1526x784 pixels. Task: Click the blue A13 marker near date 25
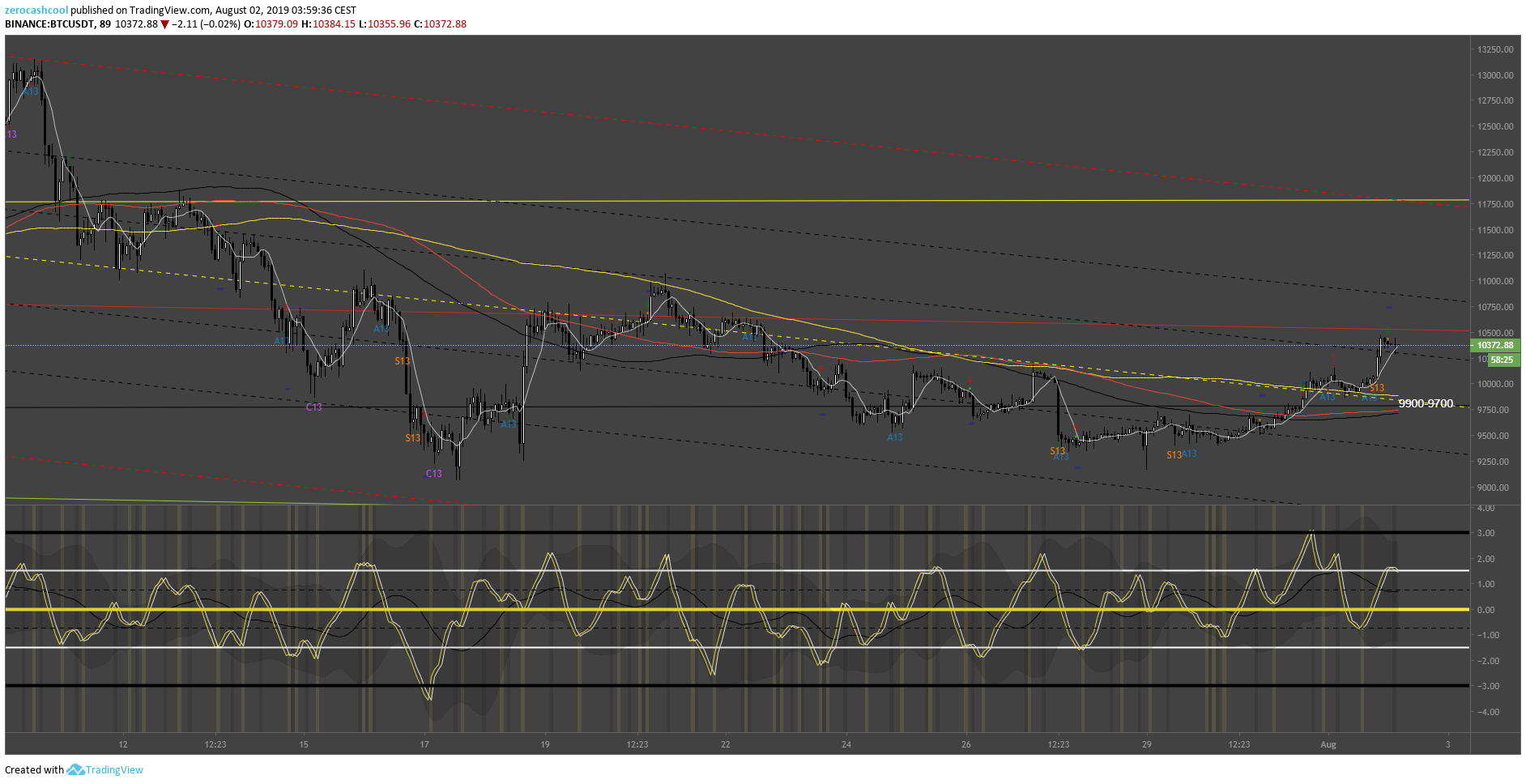pyautogui.click(x=895, y=437)
